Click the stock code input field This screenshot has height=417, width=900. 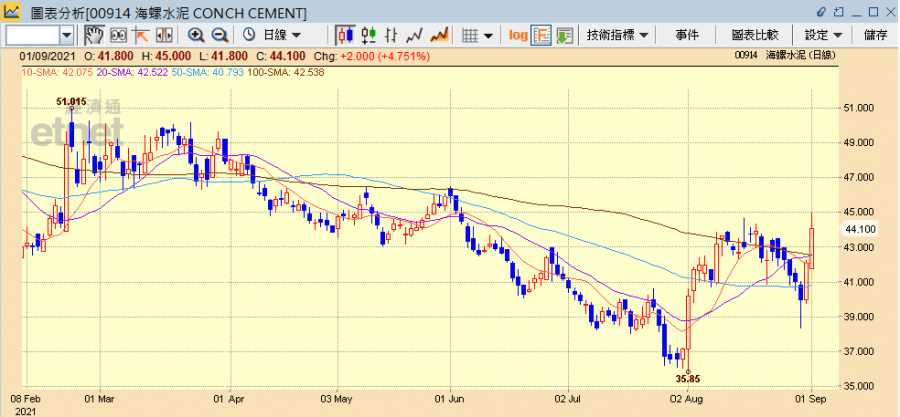32,35
